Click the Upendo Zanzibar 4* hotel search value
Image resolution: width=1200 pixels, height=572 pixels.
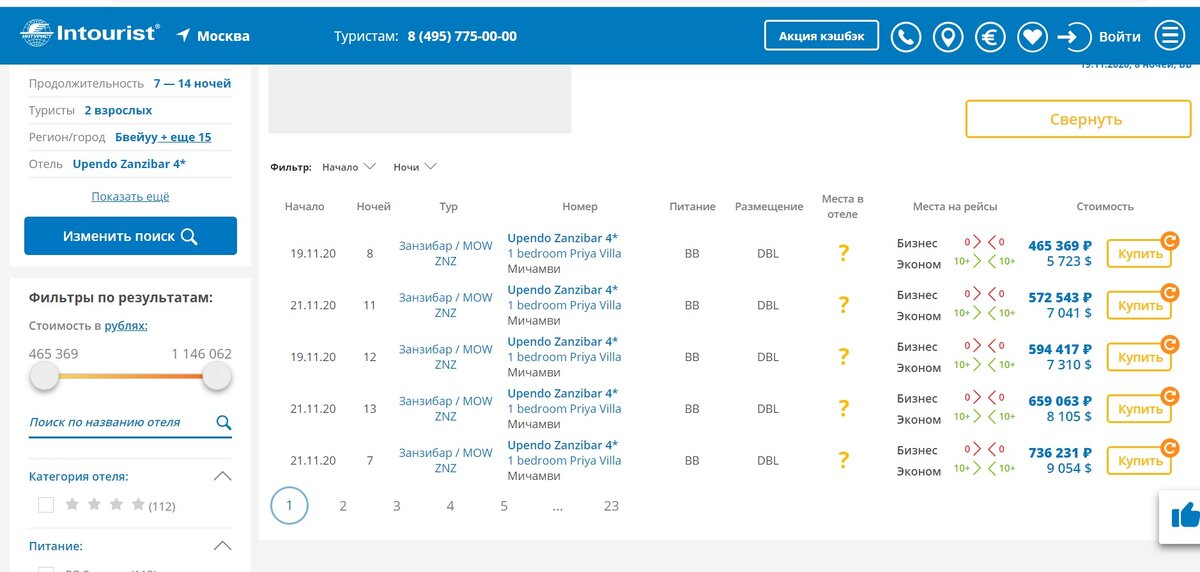129,164
